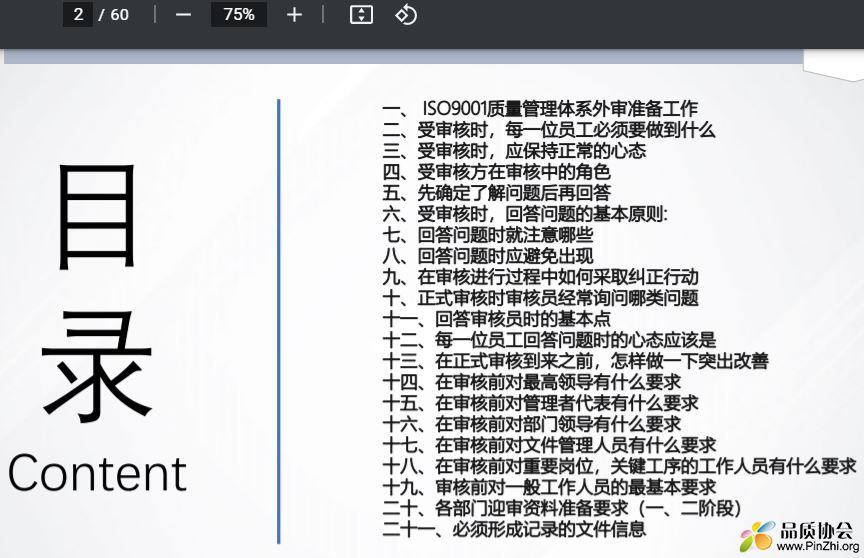
Task: Click line 十六、在审核前对部门领导有什么要求
Action: [x=532, y=424]
